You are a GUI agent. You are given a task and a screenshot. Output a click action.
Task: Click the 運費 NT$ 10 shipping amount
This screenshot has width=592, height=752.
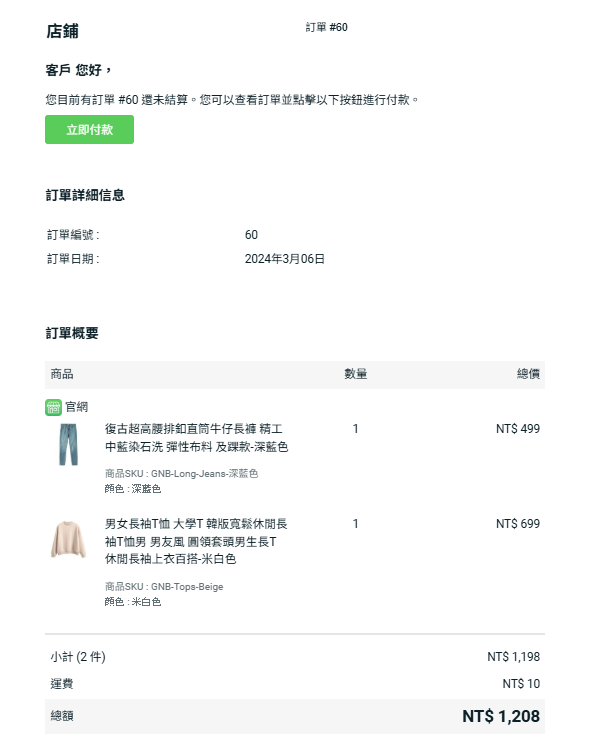[521, 684]
